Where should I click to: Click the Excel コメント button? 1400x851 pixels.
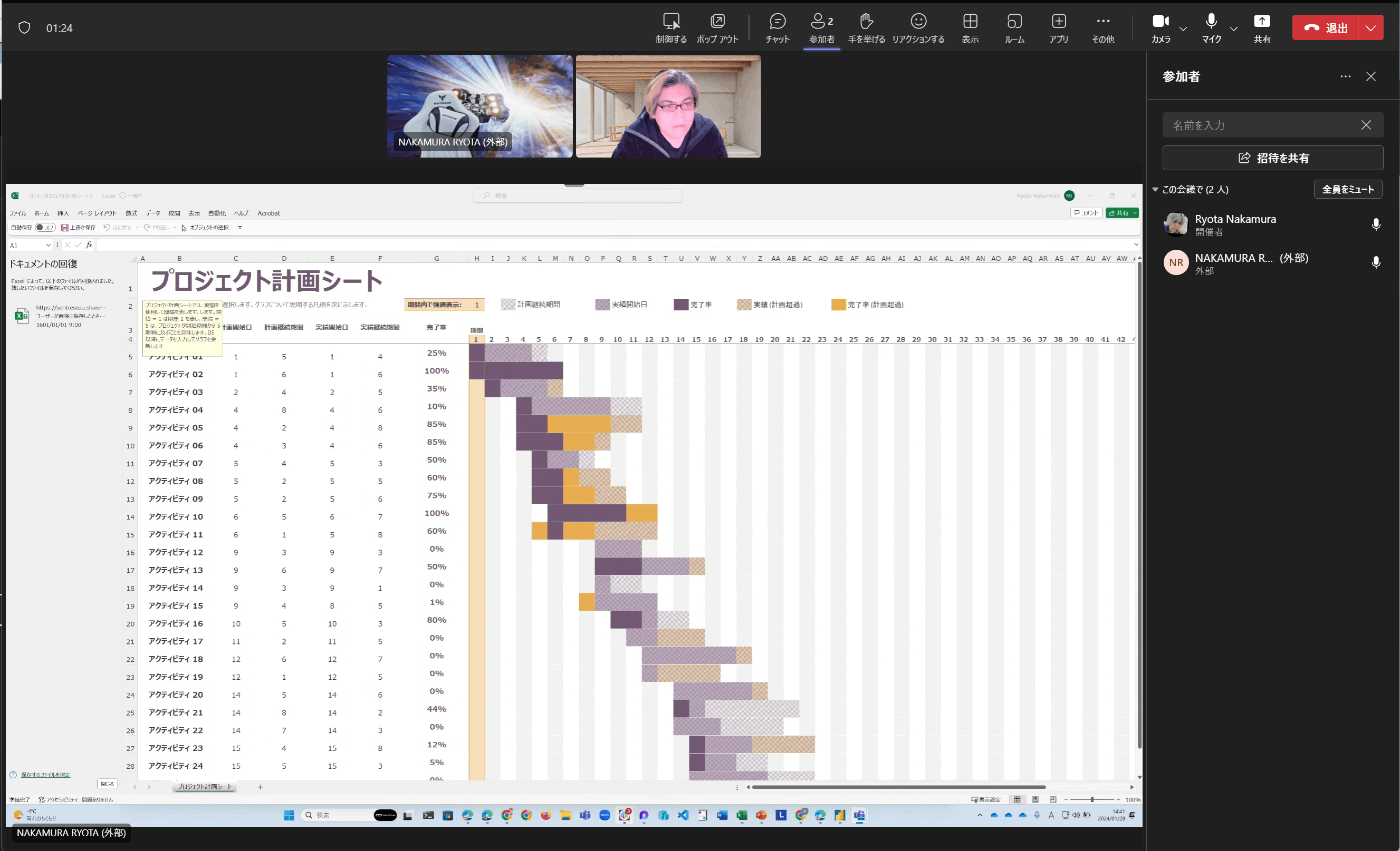coord(1086,213)
